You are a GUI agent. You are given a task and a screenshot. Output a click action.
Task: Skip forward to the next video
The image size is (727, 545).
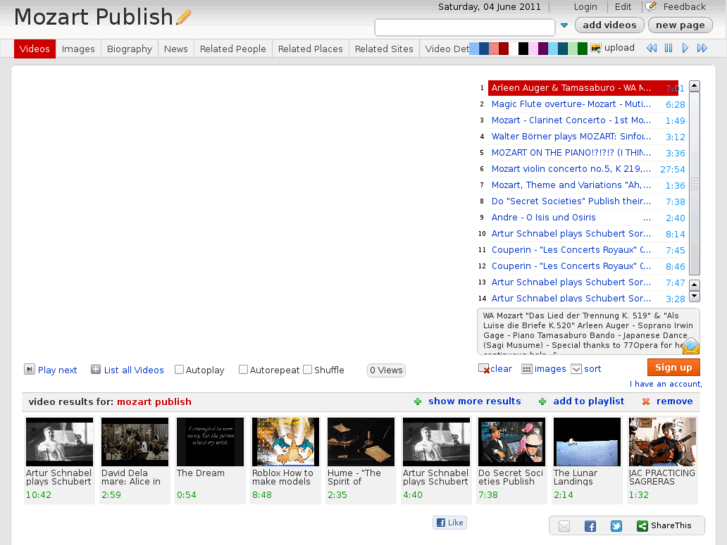pos(702,48)
